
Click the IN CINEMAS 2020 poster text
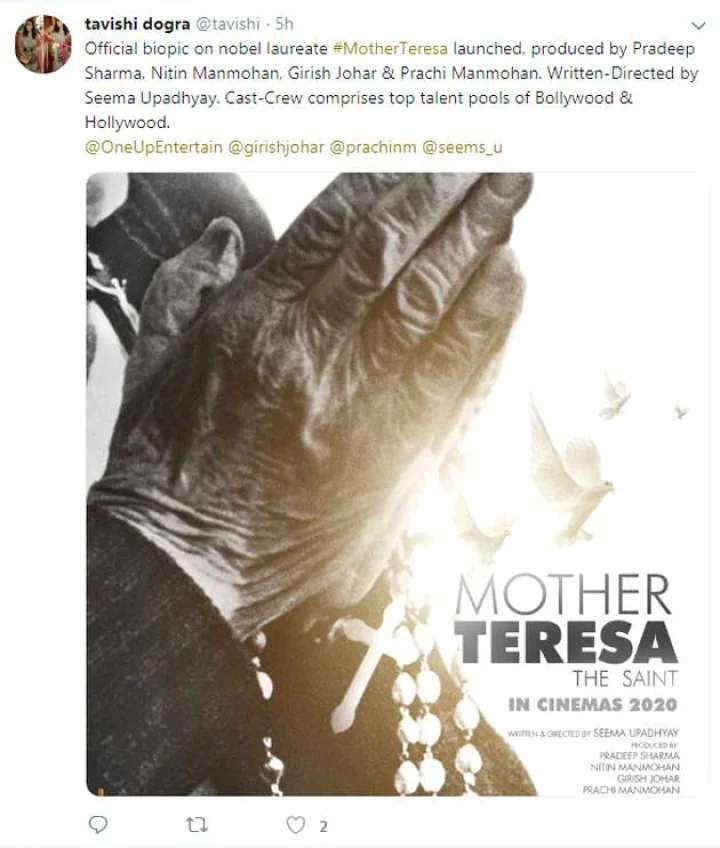[593, 705]
